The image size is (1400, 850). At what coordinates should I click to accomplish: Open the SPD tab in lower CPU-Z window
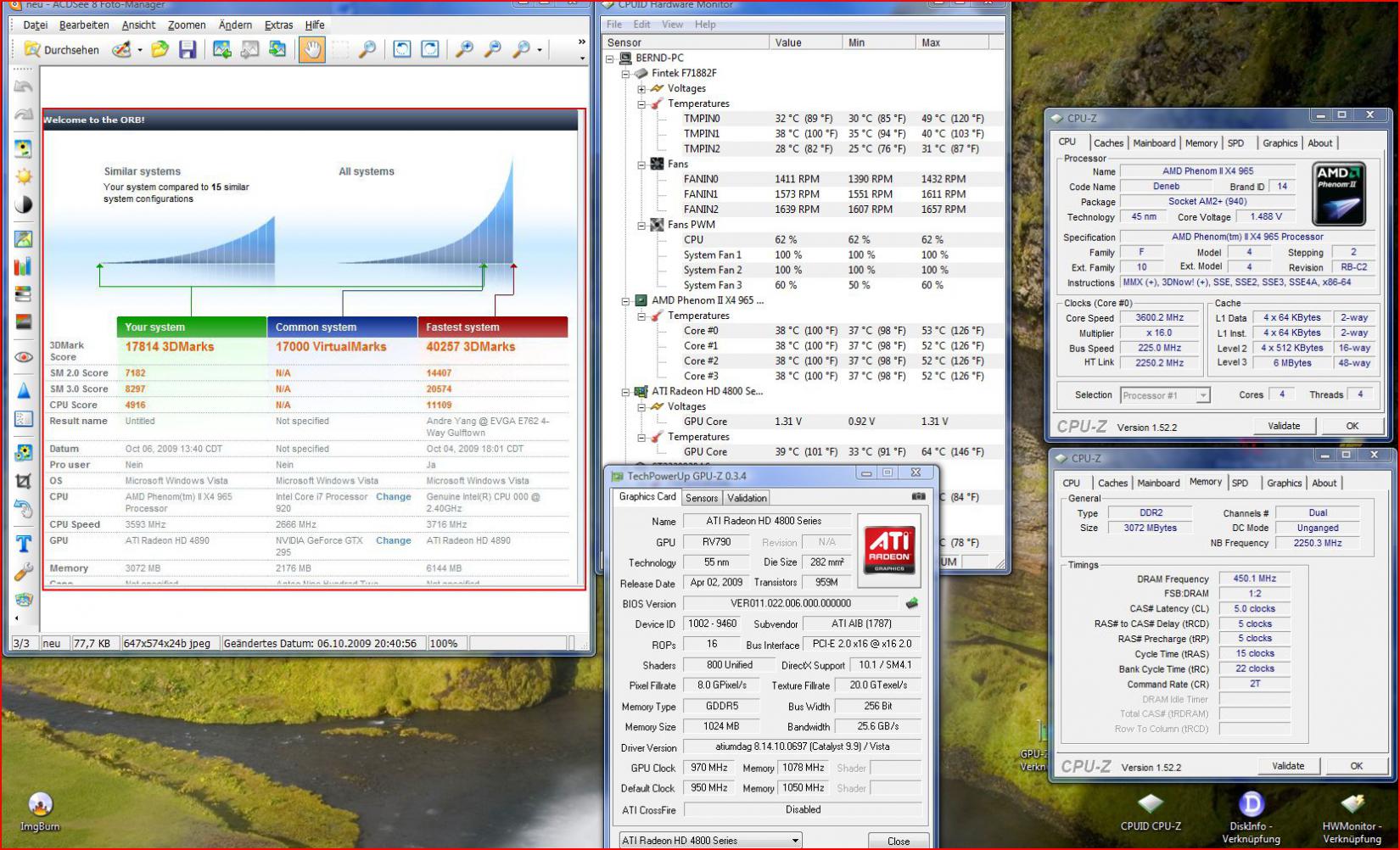tap(1240, 484)
